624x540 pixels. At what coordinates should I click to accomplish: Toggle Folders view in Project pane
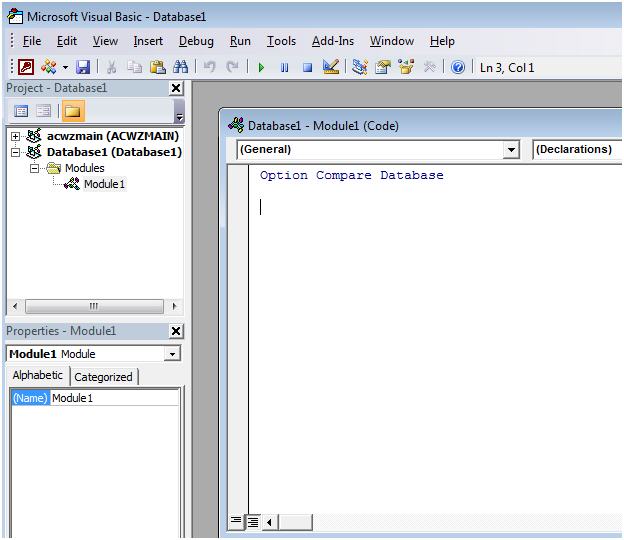tap(72, 111)
